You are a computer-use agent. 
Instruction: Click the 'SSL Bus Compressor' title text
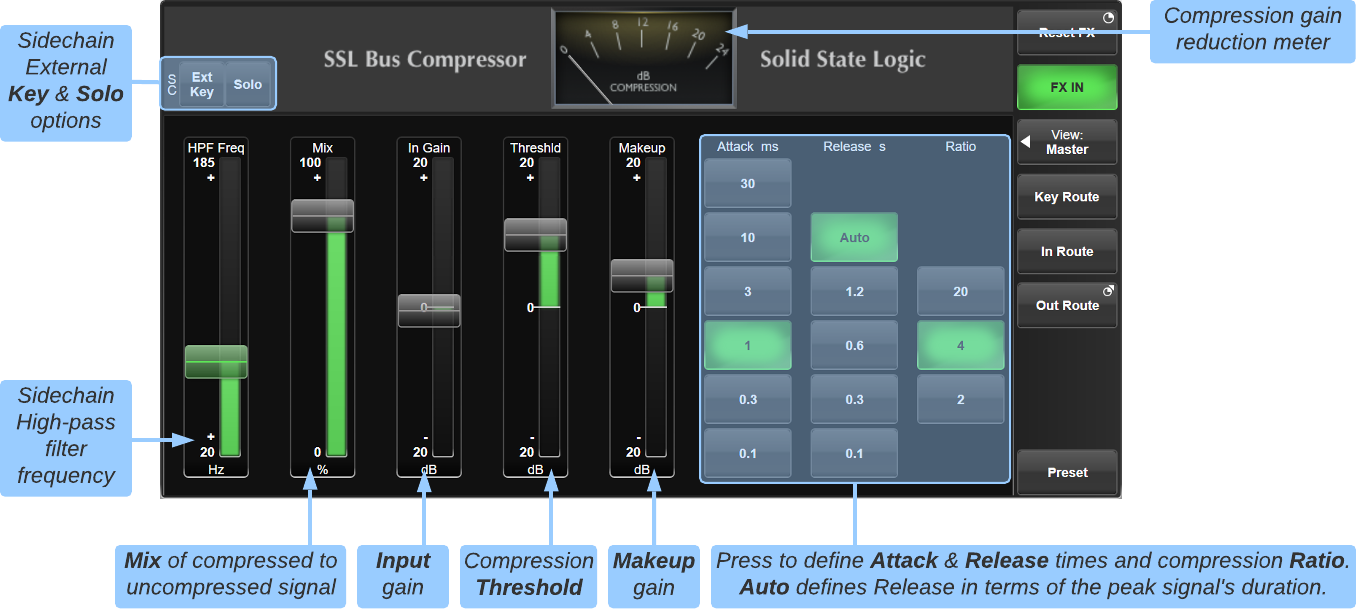(425, 60)
